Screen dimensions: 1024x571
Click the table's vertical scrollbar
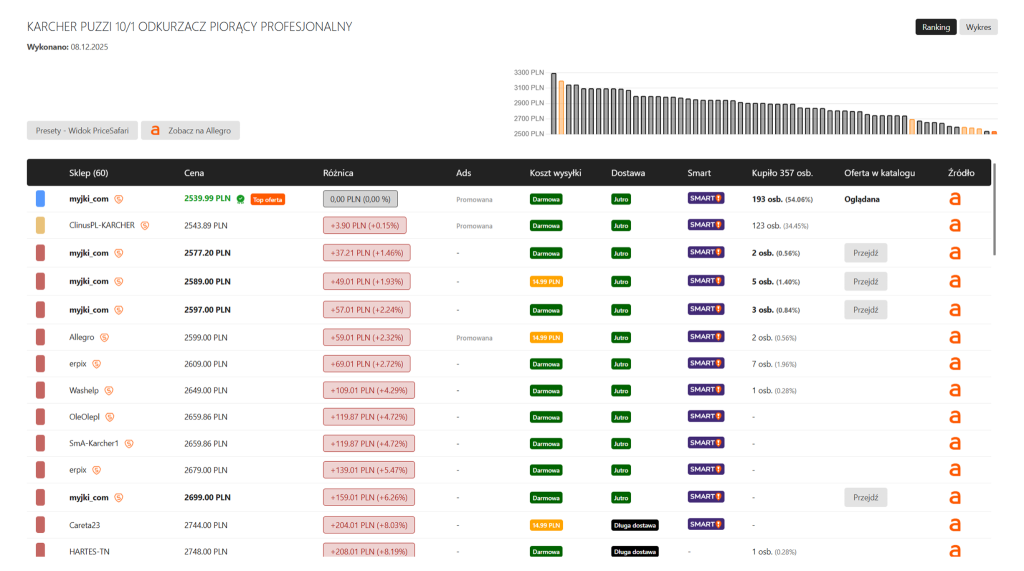(995, 220)
